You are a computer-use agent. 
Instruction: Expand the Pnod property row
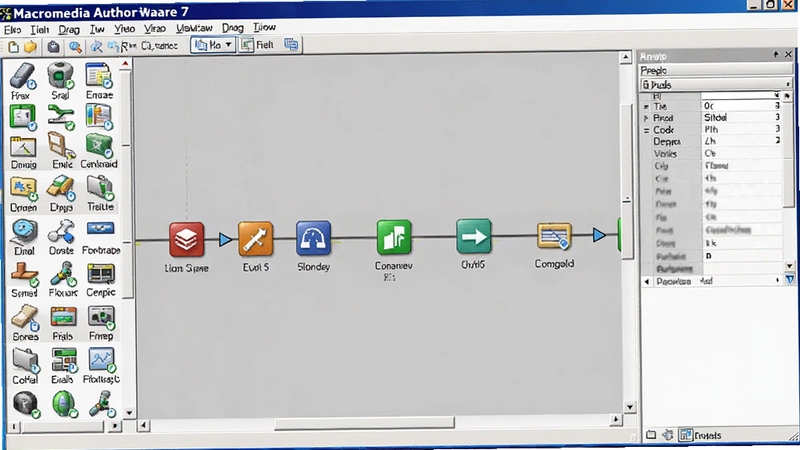point(646,118)
